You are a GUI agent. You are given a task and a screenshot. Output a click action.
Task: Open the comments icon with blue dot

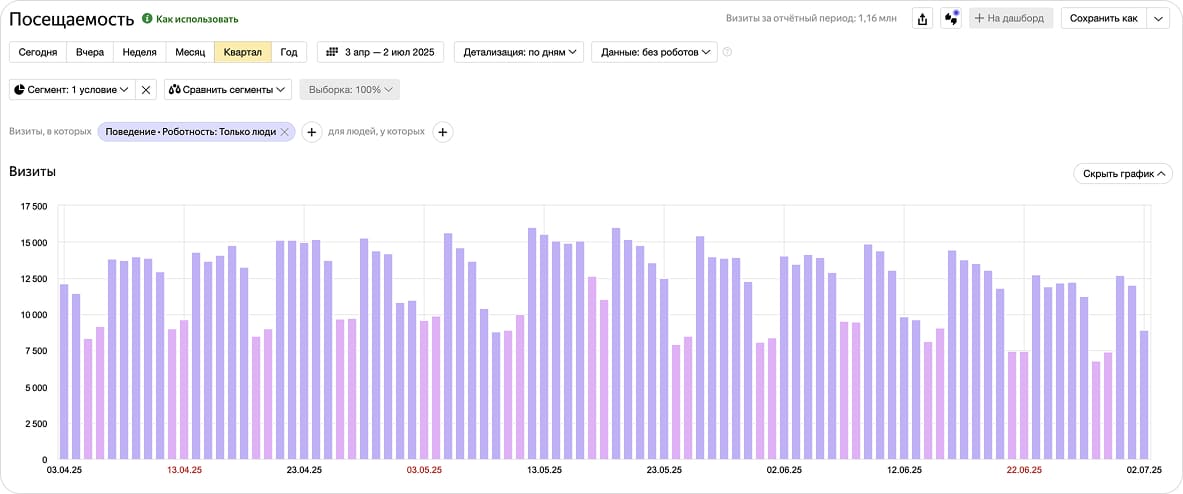[951, 18]
